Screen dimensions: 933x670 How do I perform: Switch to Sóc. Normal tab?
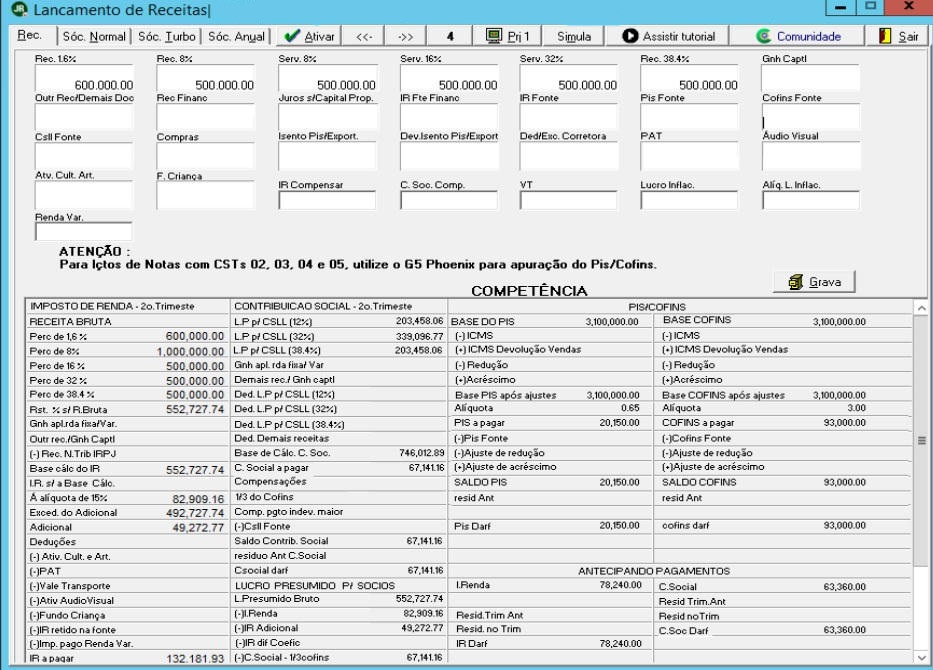point(94,36)
